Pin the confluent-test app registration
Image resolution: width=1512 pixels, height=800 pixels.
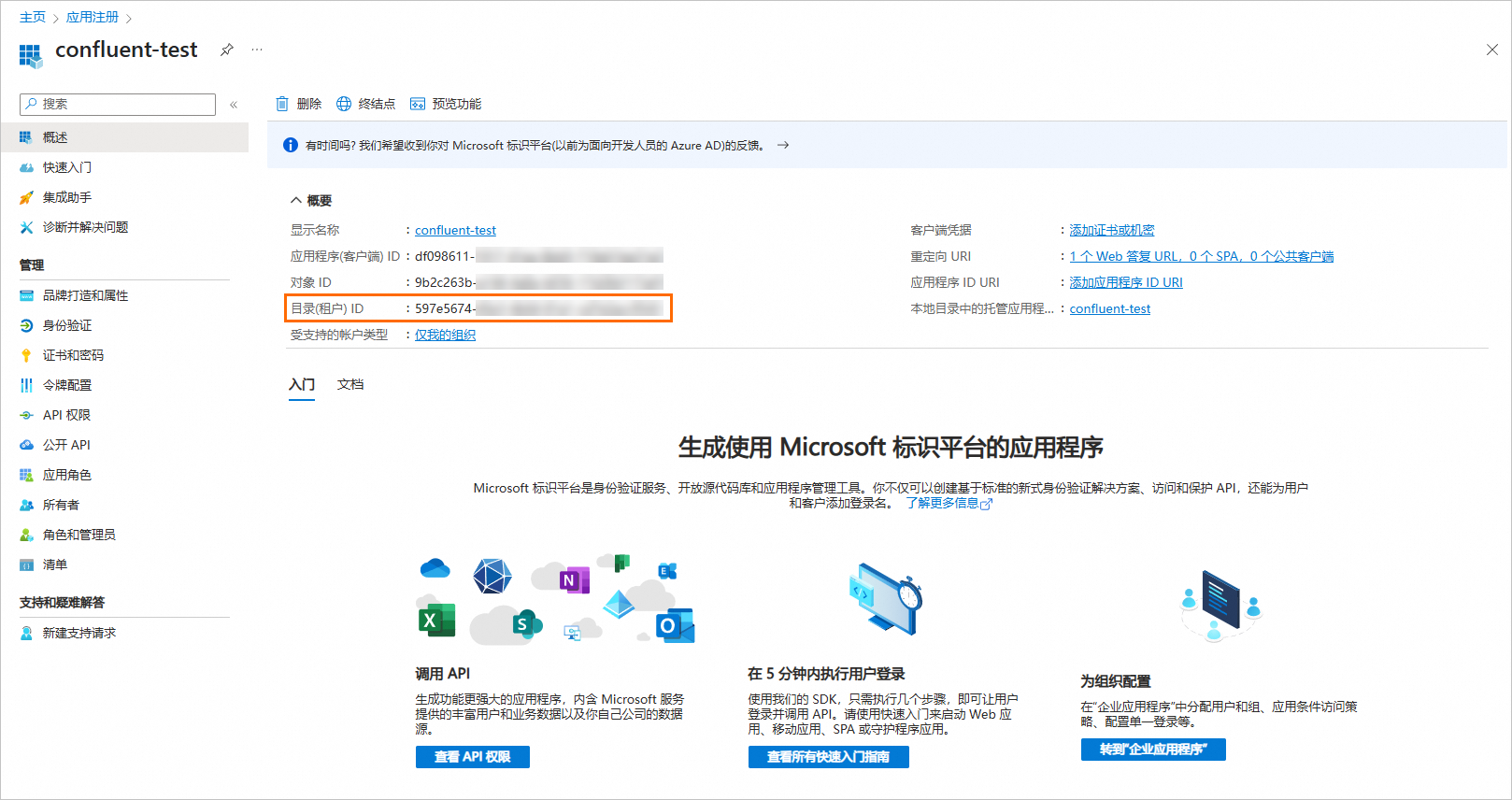tap(227, 50)
